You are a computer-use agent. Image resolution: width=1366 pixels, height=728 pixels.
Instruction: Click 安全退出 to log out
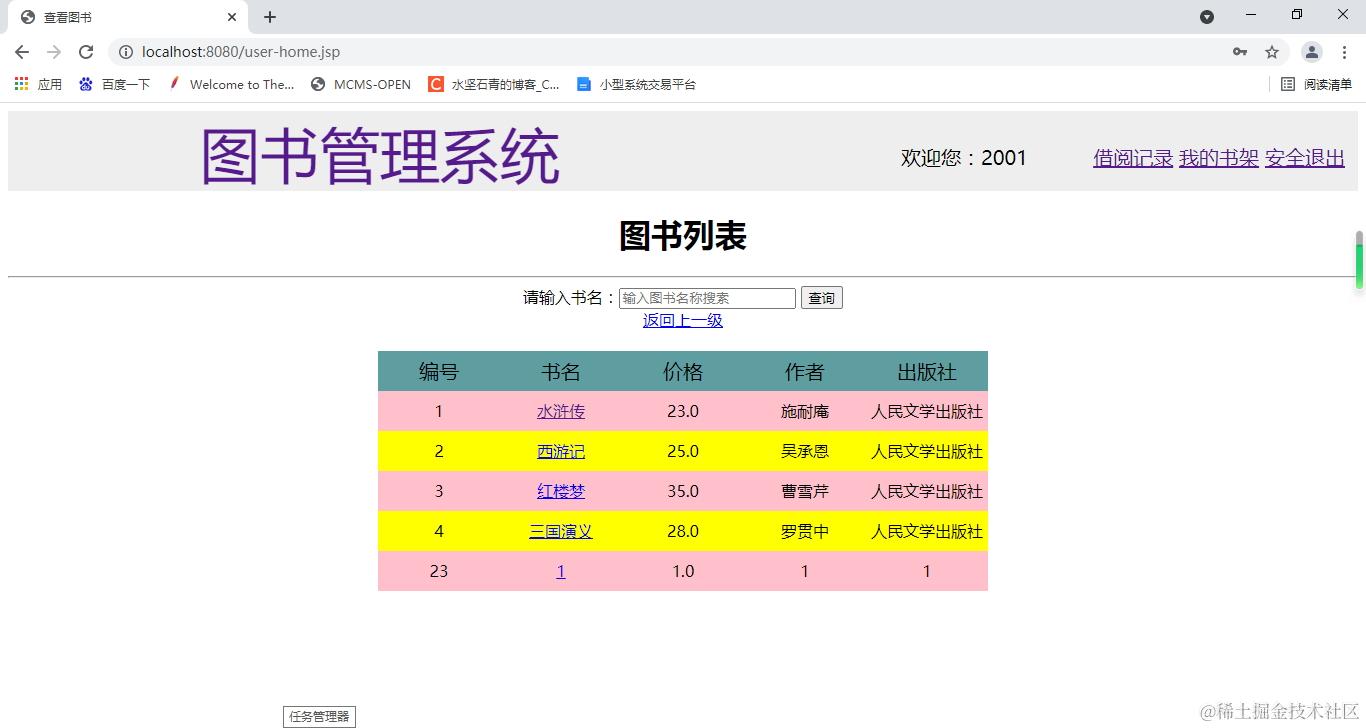click(1303, 158)
